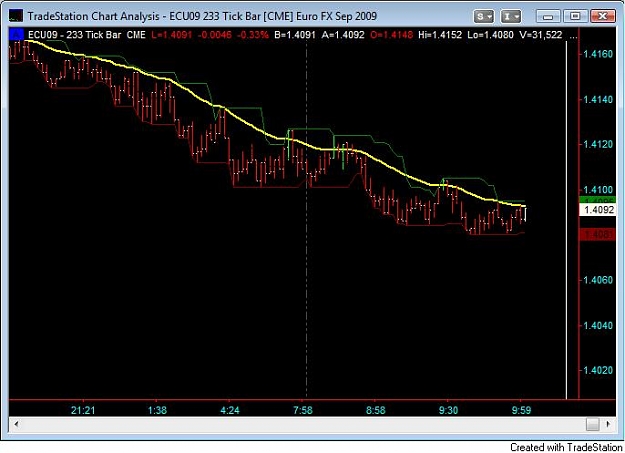Click the B=1.4091 bid value
Screen dimensions: 625x453
[x=295, y=35]
